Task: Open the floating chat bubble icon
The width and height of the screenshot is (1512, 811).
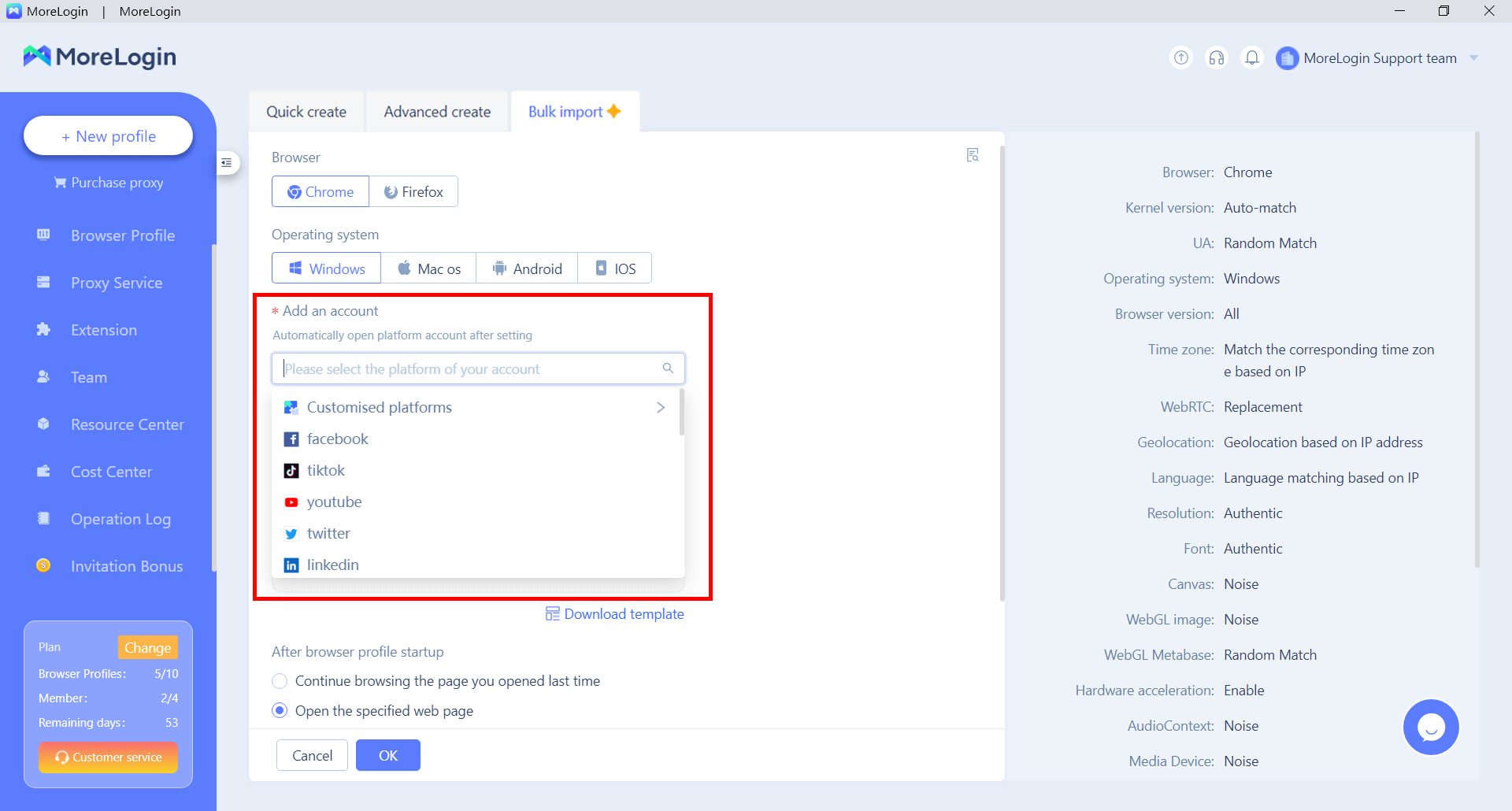Action: (1430, 727)
